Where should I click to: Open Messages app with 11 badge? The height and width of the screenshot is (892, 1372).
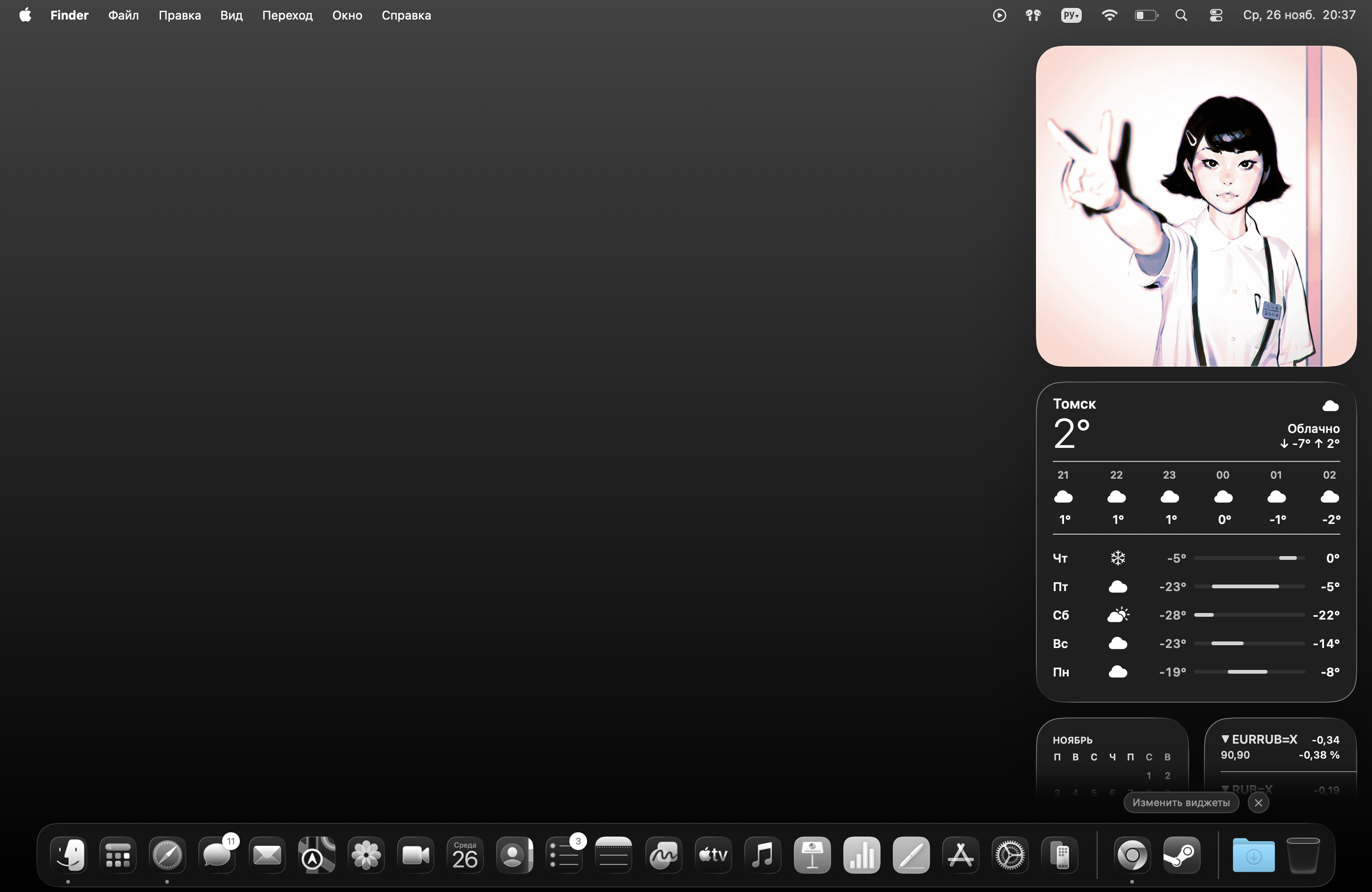point(217,855)
